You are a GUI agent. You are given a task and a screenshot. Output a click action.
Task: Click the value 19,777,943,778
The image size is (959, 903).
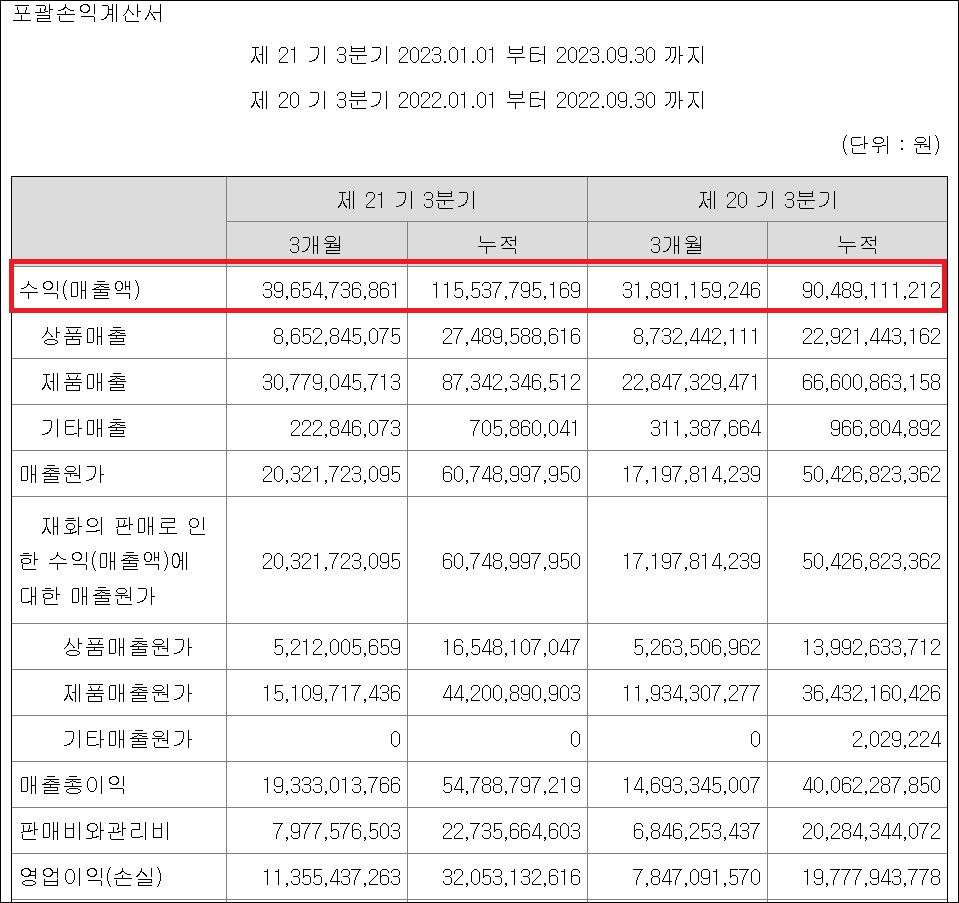(871, 877)
